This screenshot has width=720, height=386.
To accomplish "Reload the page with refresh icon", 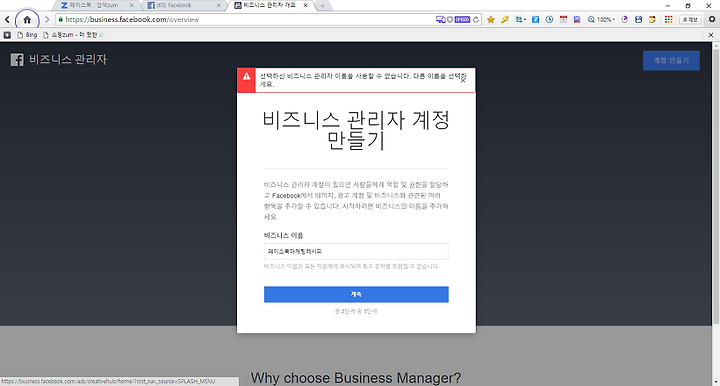I will 476,19.
